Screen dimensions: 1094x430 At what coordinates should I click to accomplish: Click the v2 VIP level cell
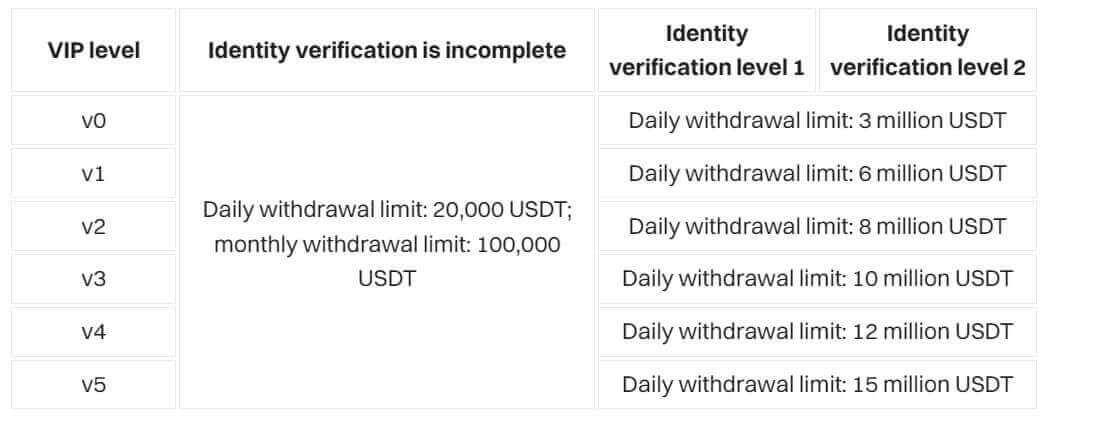(x=93, y=227)
